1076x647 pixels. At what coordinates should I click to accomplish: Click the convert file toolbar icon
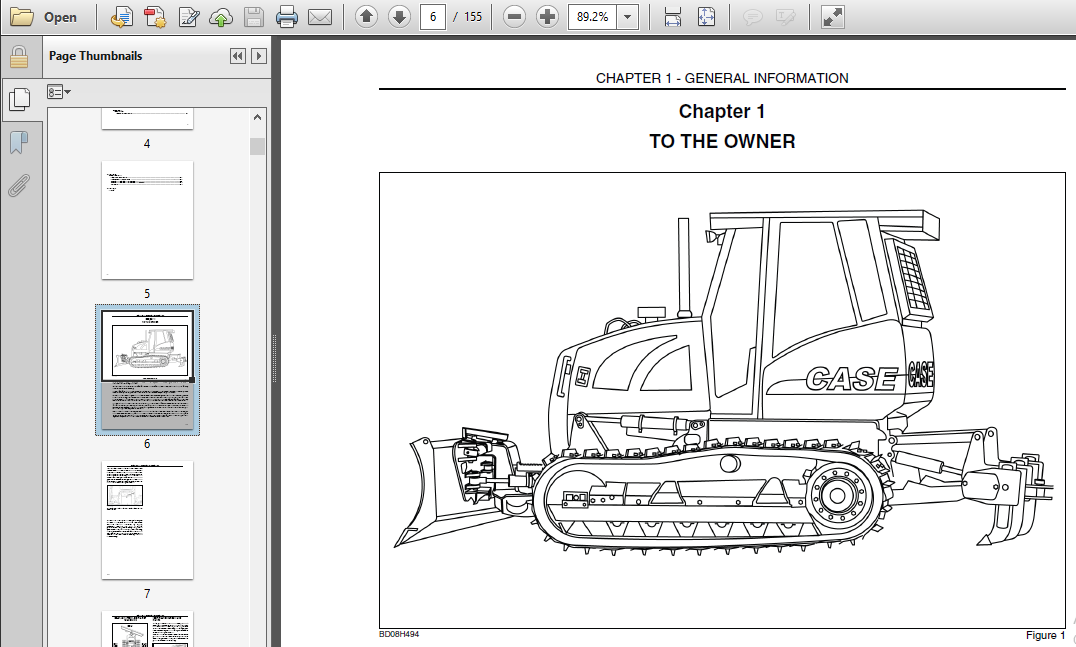pos(121,17)
